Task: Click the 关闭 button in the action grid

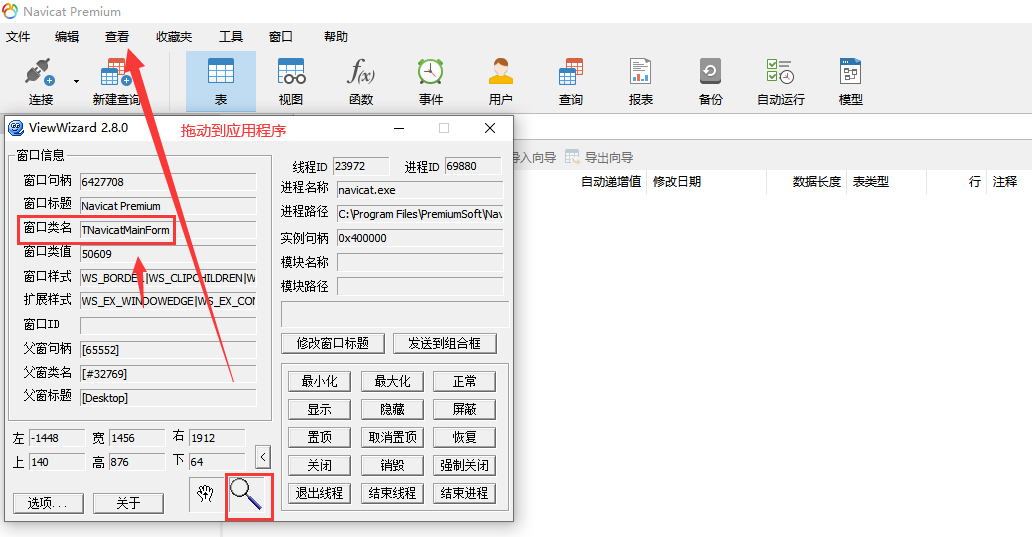Action: point(319,465)
